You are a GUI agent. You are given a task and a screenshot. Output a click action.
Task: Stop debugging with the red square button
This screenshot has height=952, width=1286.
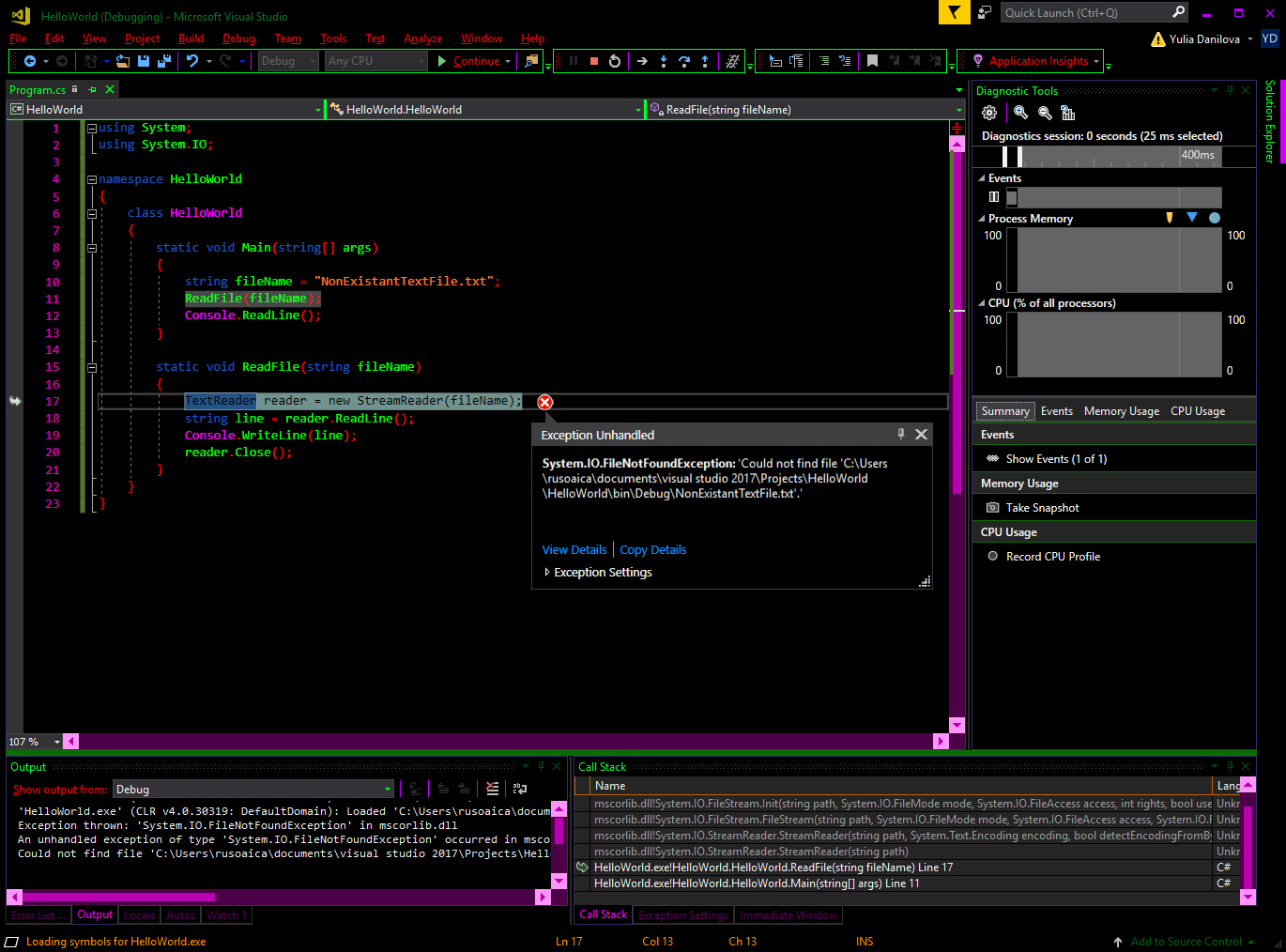[x=594, y=61]
